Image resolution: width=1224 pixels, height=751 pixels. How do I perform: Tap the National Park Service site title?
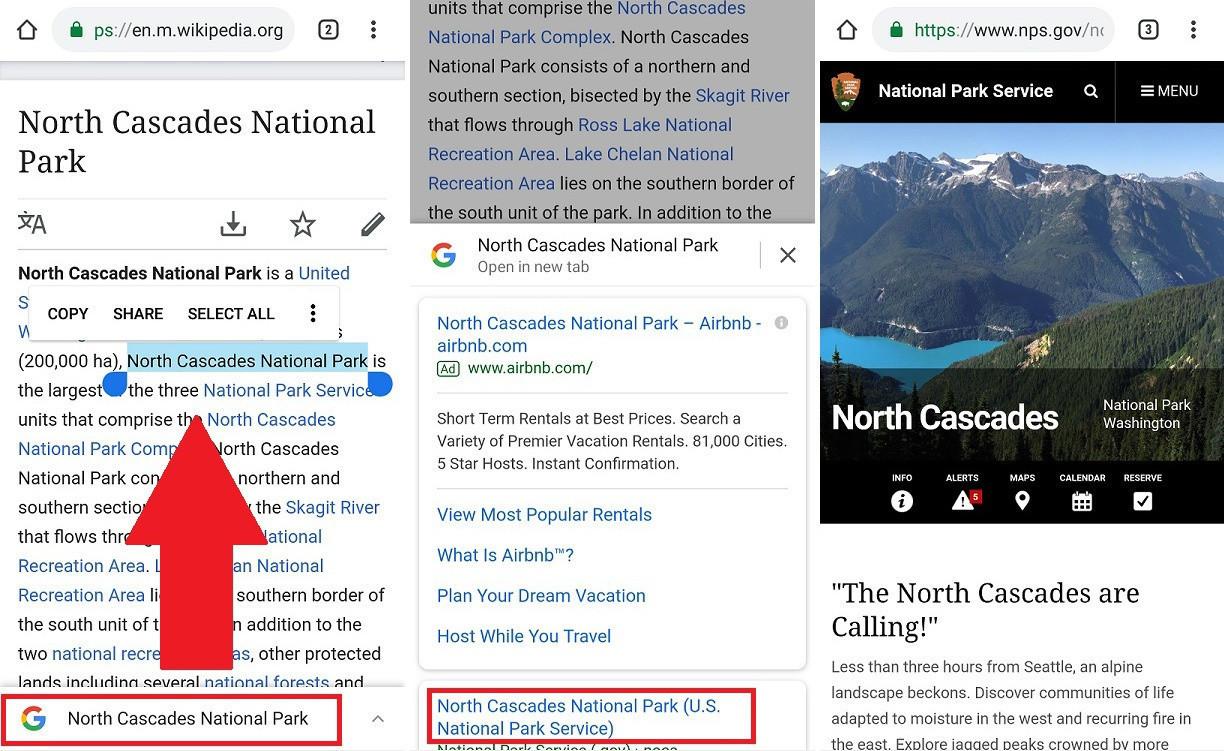point(965,91)
